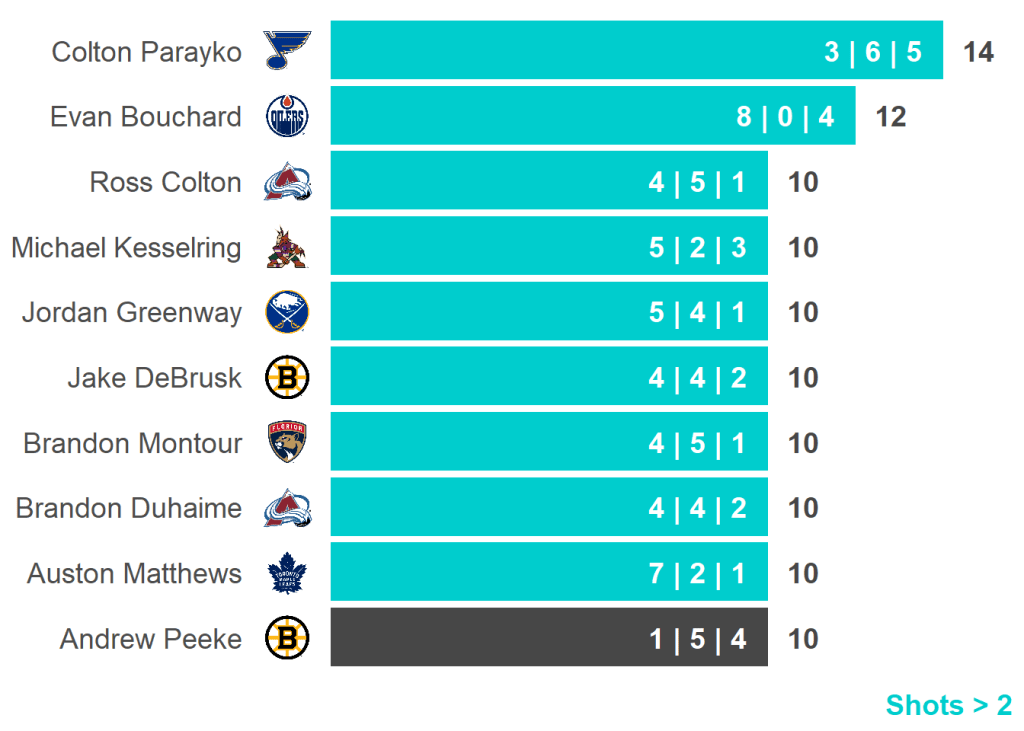
Task: Click the total 12 beside Bouchard's bar
Action: pos(890,117)
